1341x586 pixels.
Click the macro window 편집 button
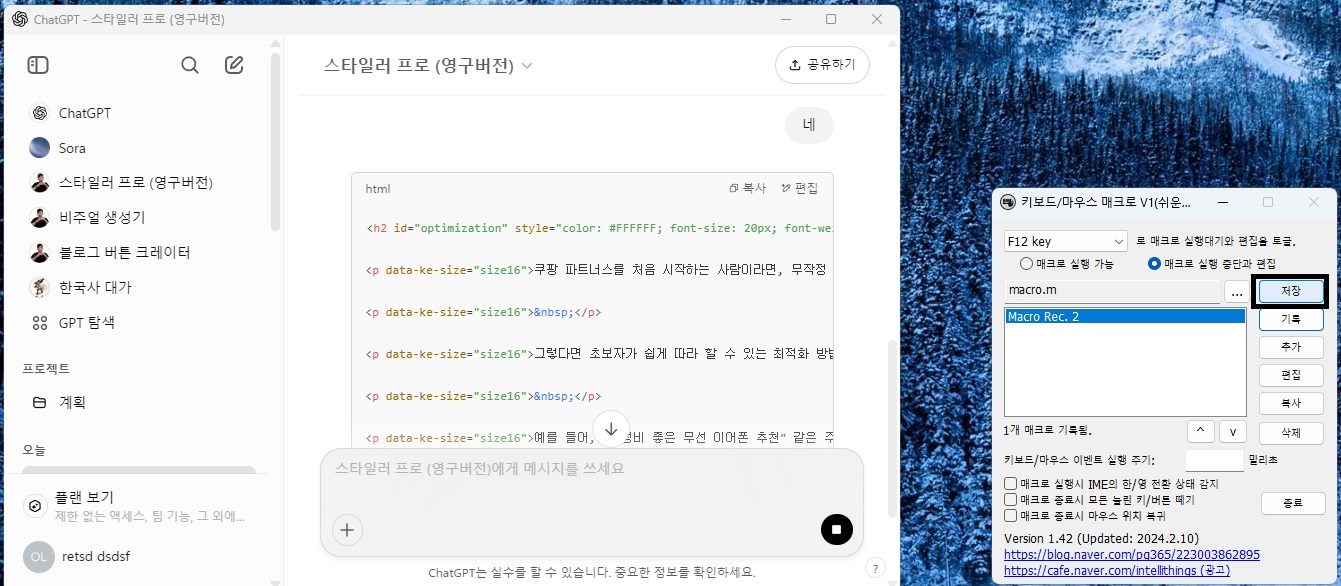click(1290, 375)
